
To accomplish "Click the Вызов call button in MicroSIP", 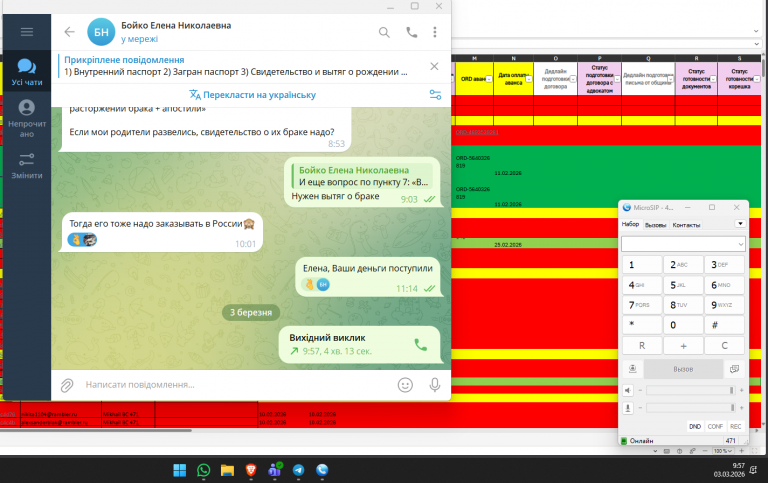I will (x=683, y=369).
